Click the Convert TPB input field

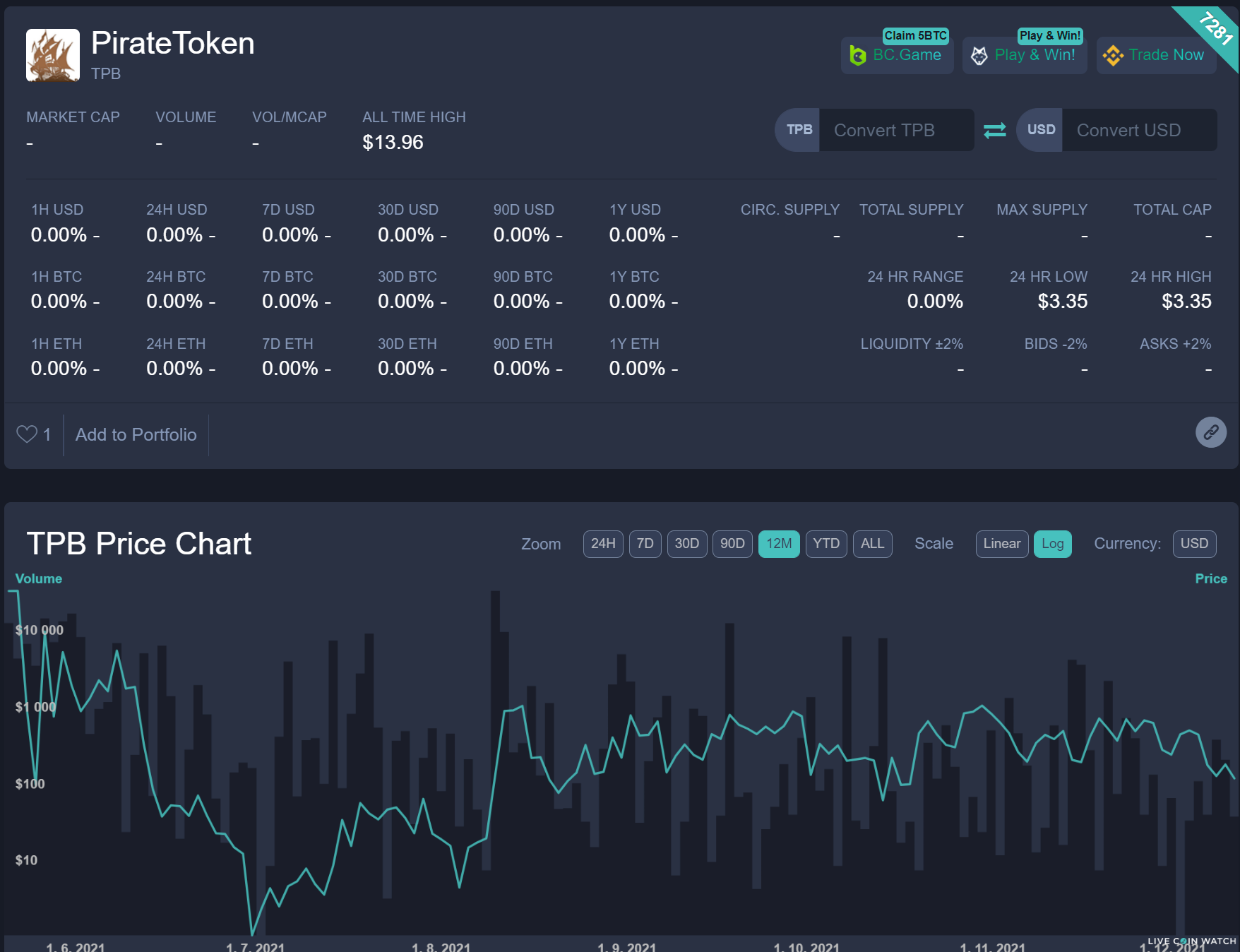pos(895,130)
